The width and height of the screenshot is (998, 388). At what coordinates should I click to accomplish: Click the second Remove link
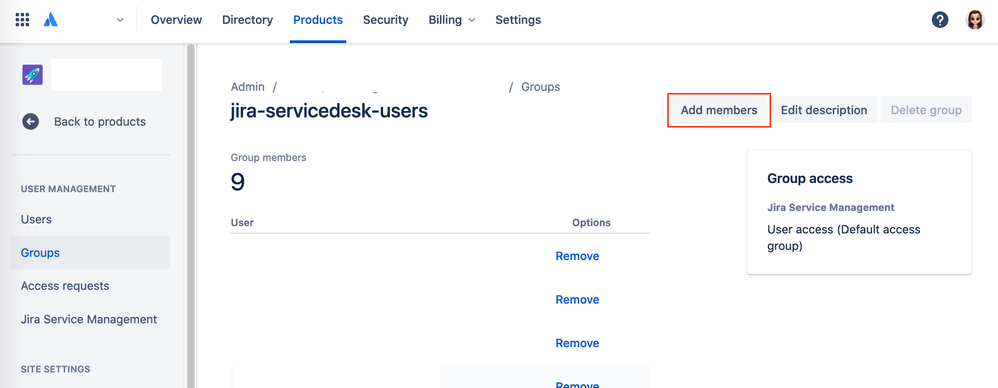pyautogui.click(x=577, y=300)
